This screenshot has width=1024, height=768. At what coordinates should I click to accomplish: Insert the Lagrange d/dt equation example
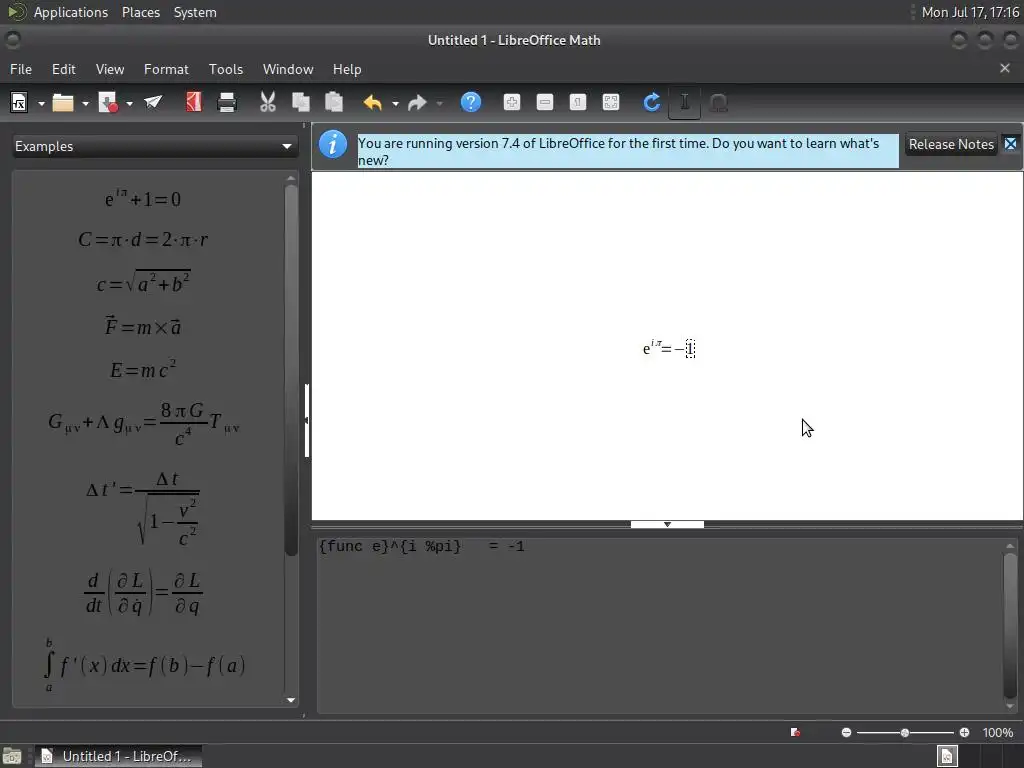coord(143,592)
